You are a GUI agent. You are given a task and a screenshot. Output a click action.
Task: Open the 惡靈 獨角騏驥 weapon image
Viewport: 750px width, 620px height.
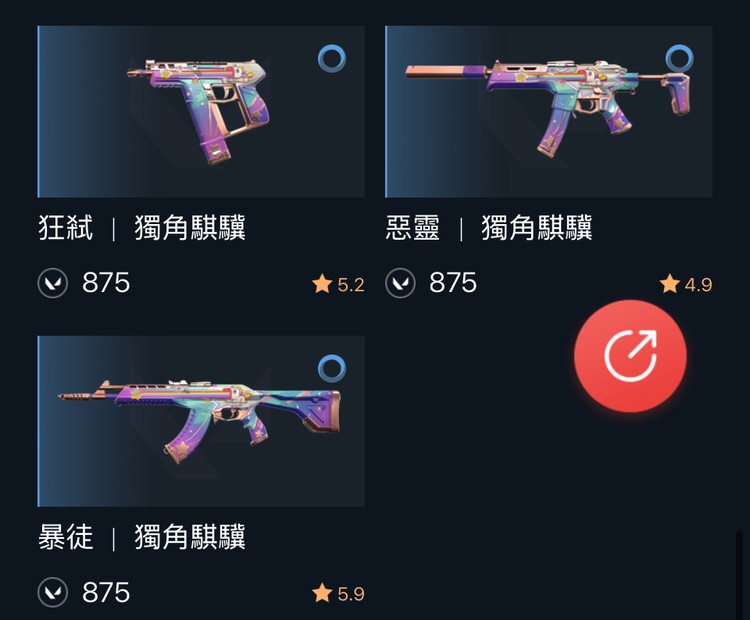549,111
